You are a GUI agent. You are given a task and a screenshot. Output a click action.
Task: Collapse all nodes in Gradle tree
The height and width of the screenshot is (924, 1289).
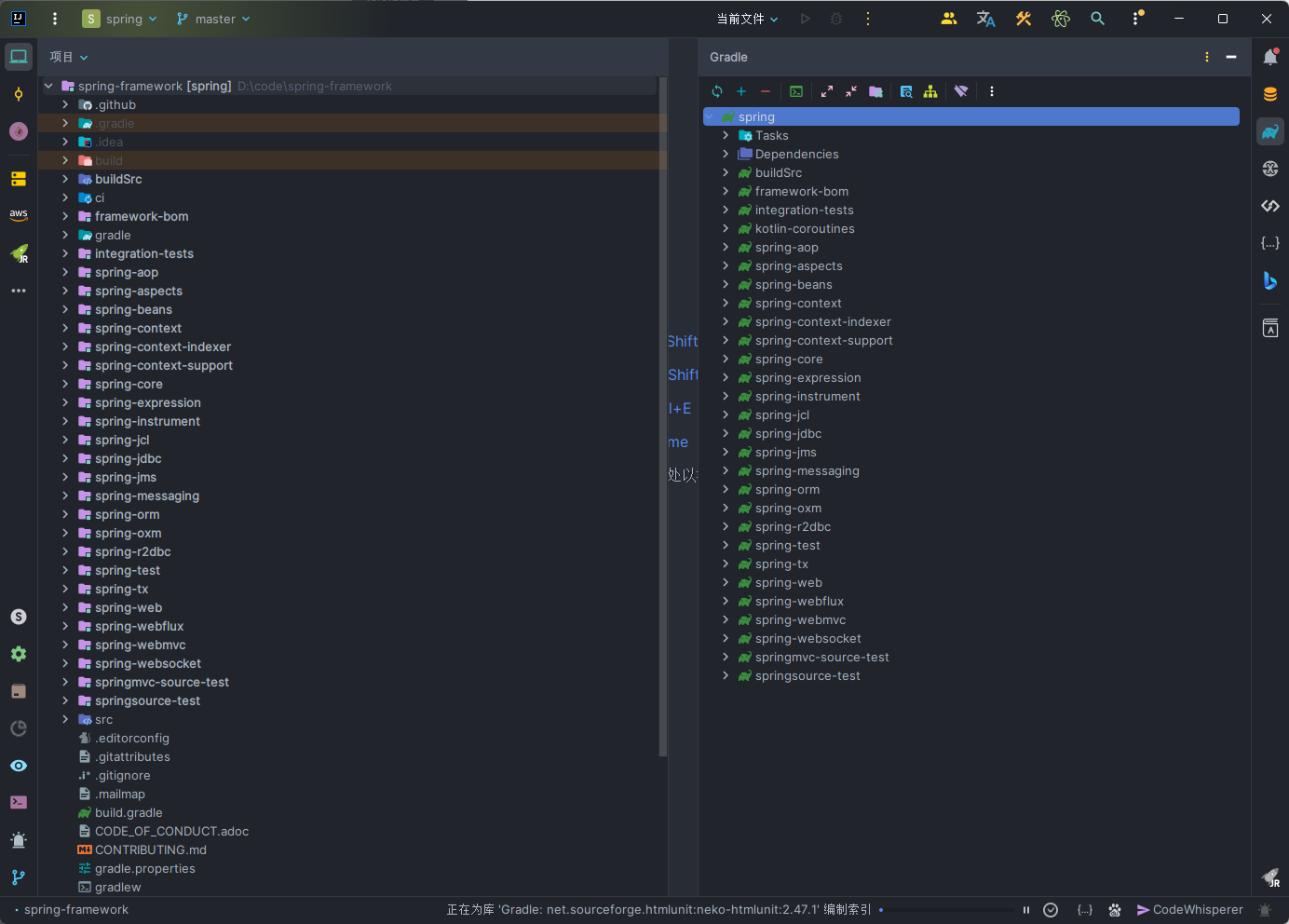pos(851,91)
